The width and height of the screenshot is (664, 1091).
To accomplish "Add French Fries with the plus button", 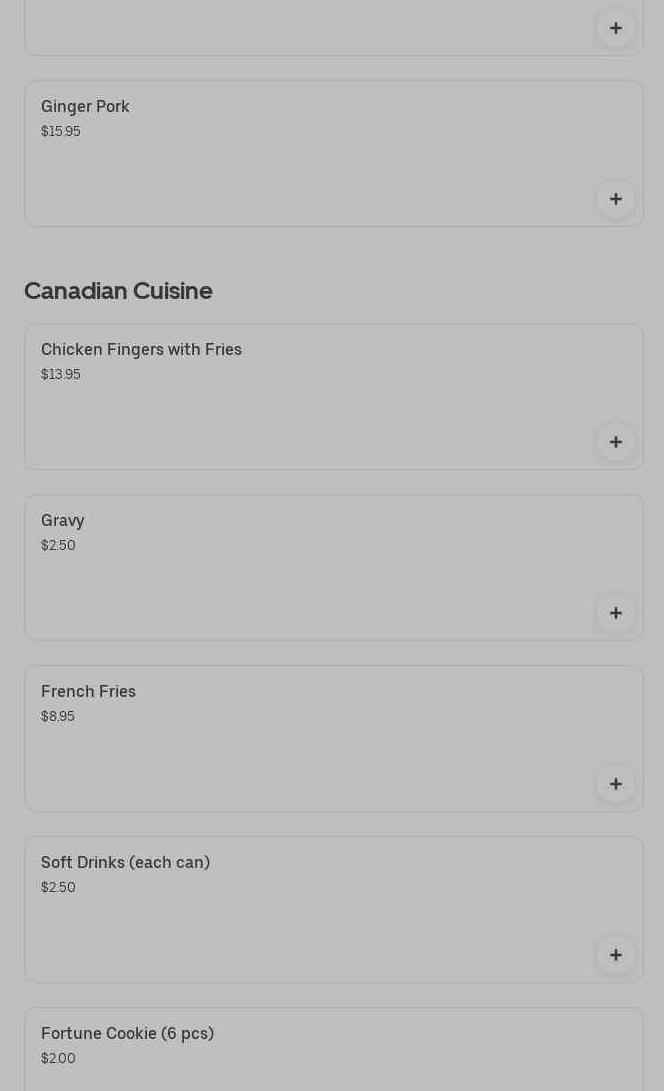I will pyautogui.click(x=615, y=784).
